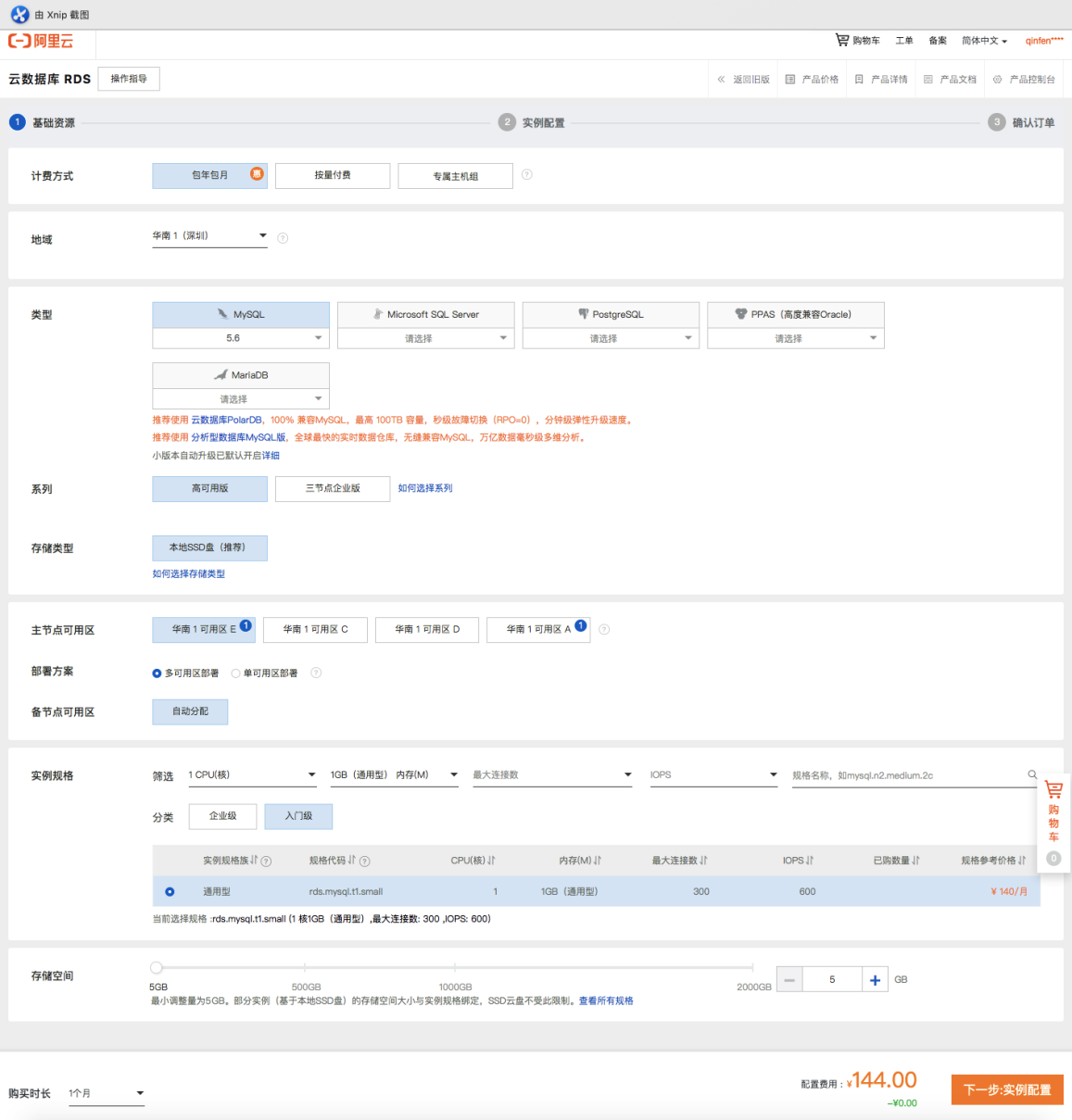Click 下一步:实例配置 button
This screenshot has width=1072, height=1120.
[x=1007, y=1090]
